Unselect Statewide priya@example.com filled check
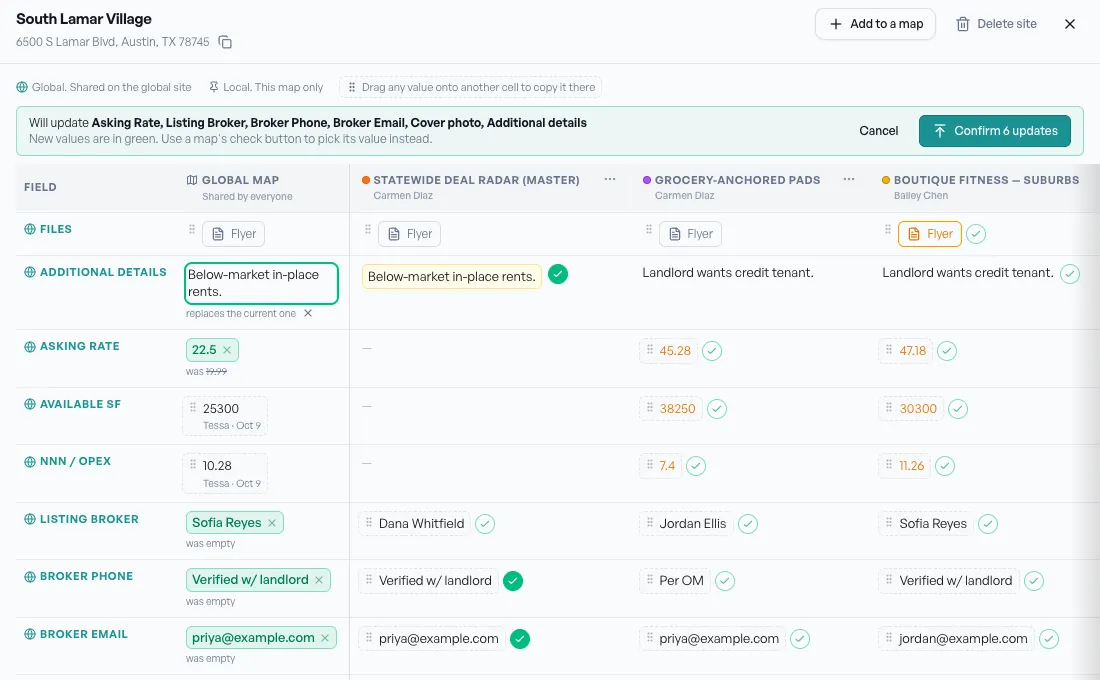Viewport: 1100px width, 680px height. (x=520, y=639)
